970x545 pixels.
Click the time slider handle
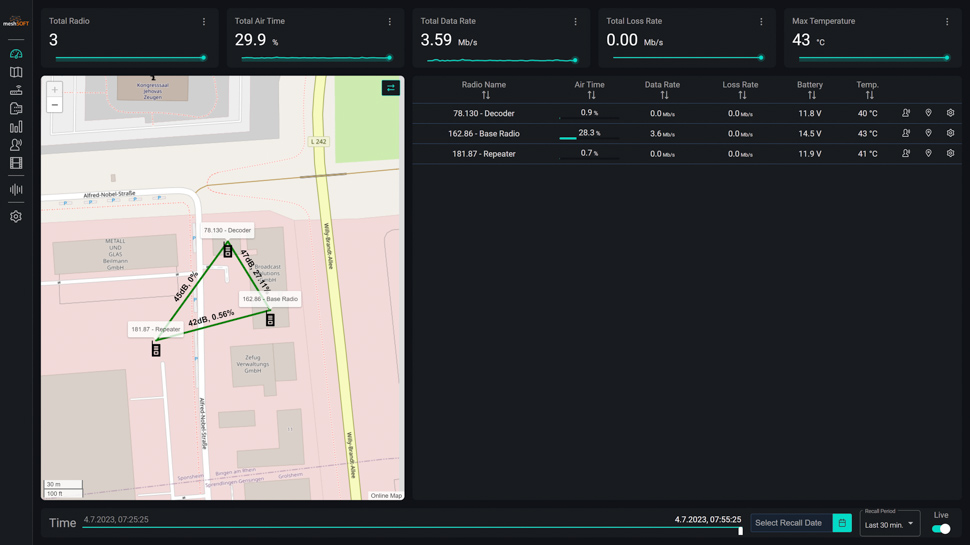coord(740,530)
